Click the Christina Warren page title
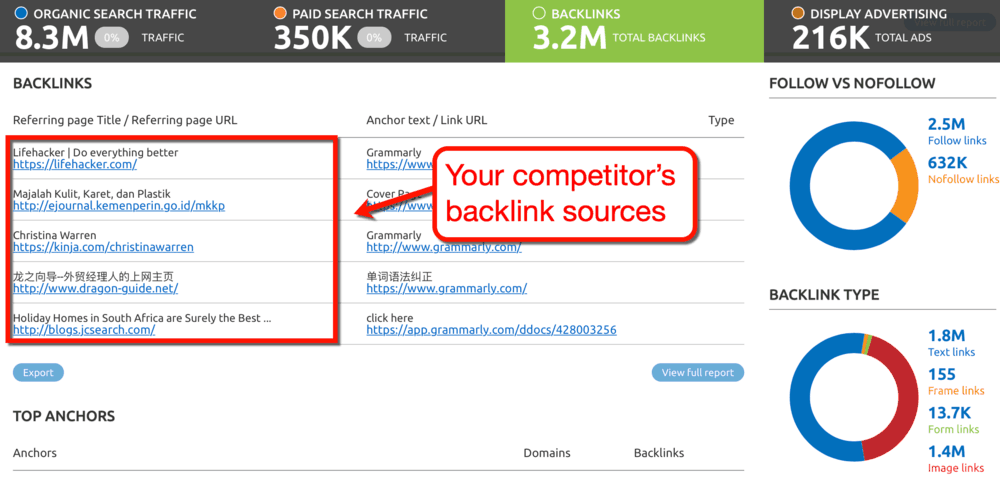Screen dimensions: 1000x480 click(x=55, y=235)
